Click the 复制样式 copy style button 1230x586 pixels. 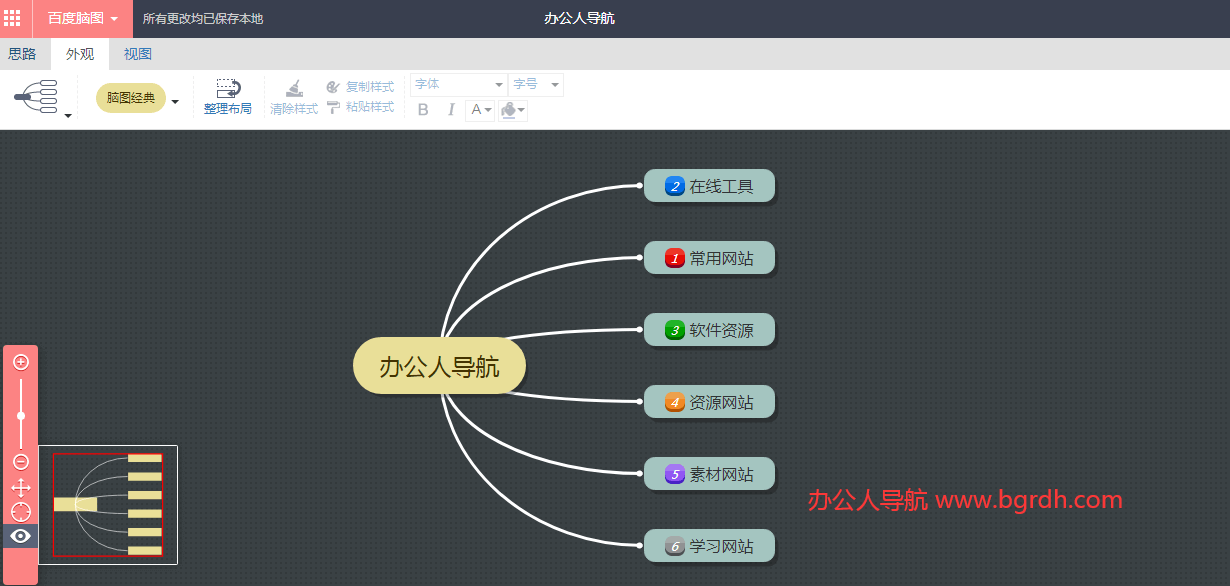click(360, 87)
